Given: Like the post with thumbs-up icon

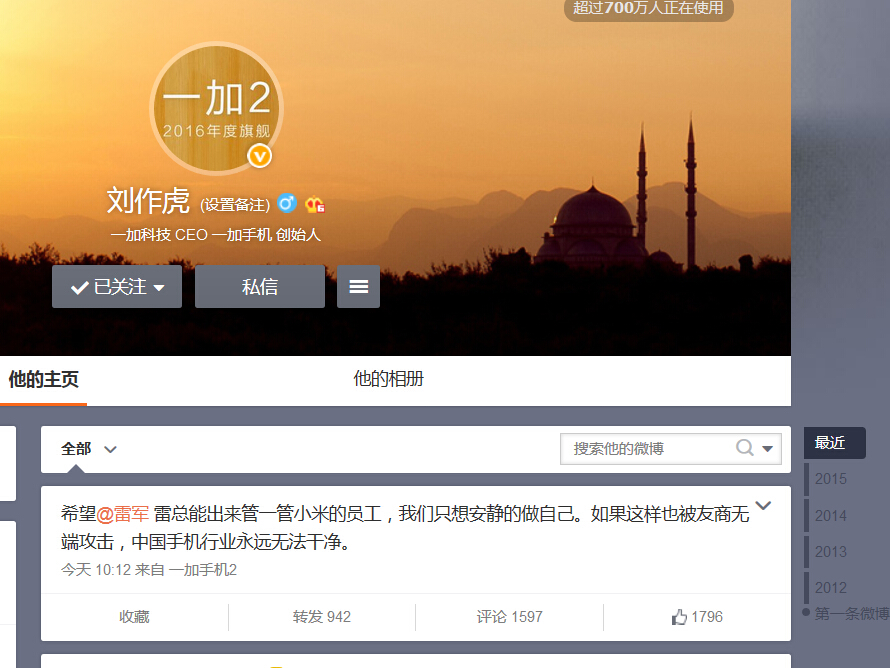Looking at the screenshot, I should point(697,617).
